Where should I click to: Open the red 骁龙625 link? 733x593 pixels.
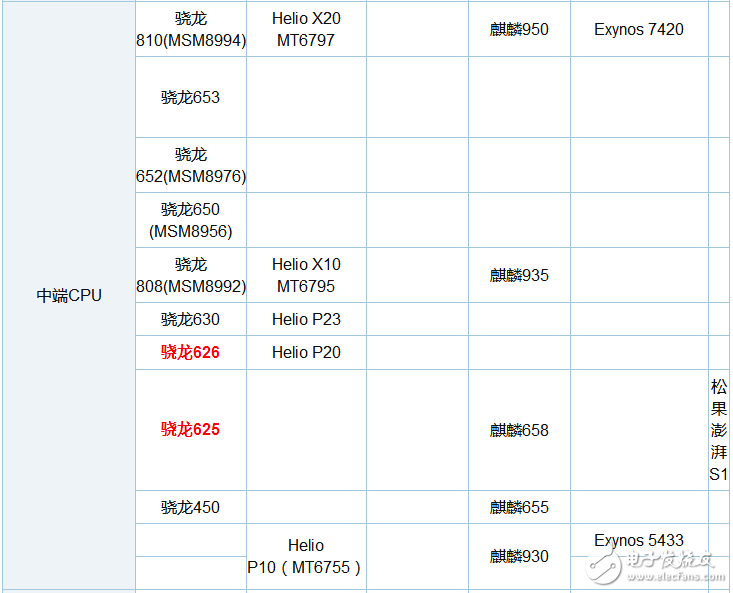190,429
